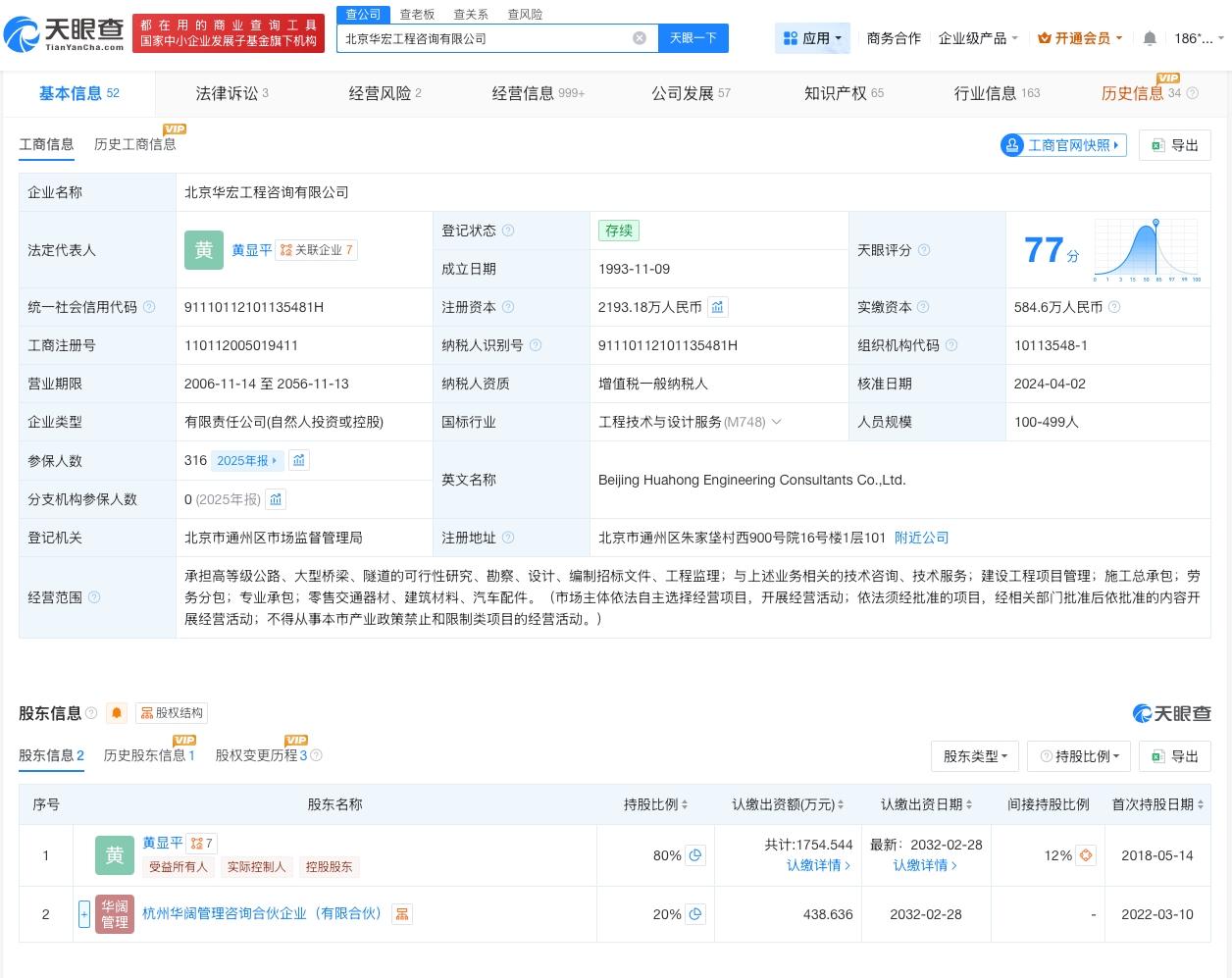
Task: Switch to 法律诉讼 tab
Action: pyautogui.click(x=231, y=93)
